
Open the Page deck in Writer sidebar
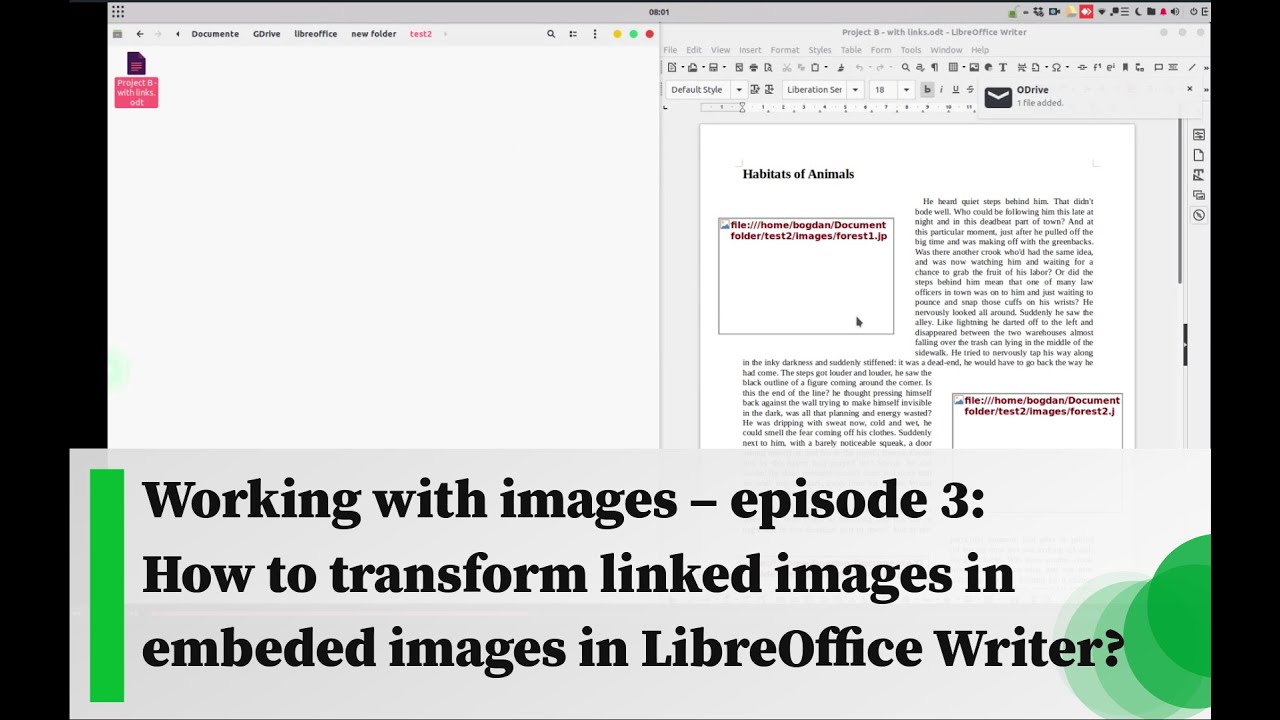tap(1199, 155)
